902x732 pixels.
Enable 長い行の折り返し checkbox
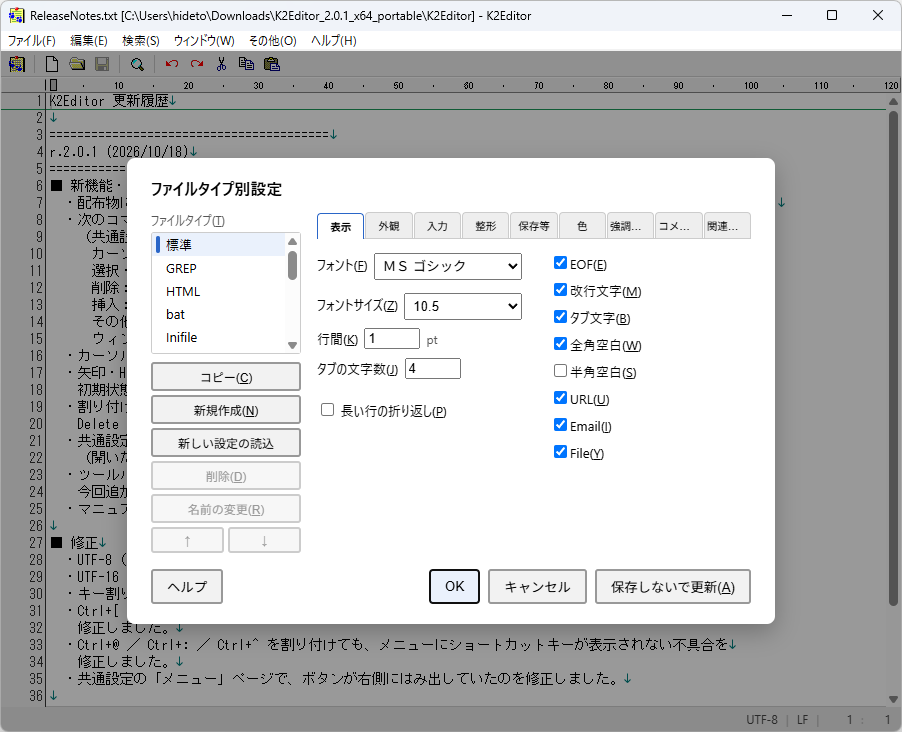327,410
